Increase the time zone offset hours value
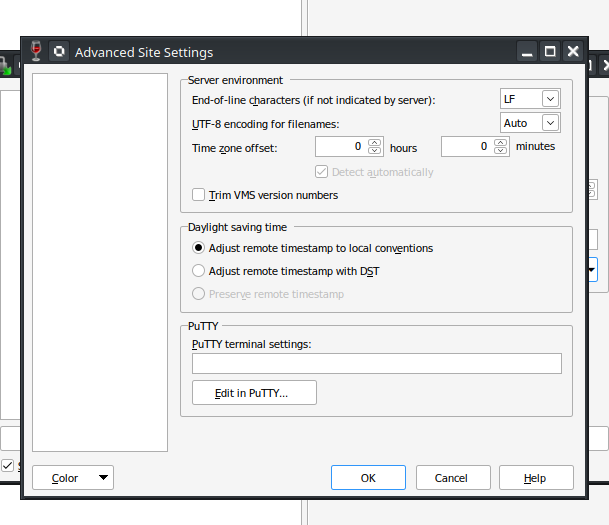 [375, 143]
